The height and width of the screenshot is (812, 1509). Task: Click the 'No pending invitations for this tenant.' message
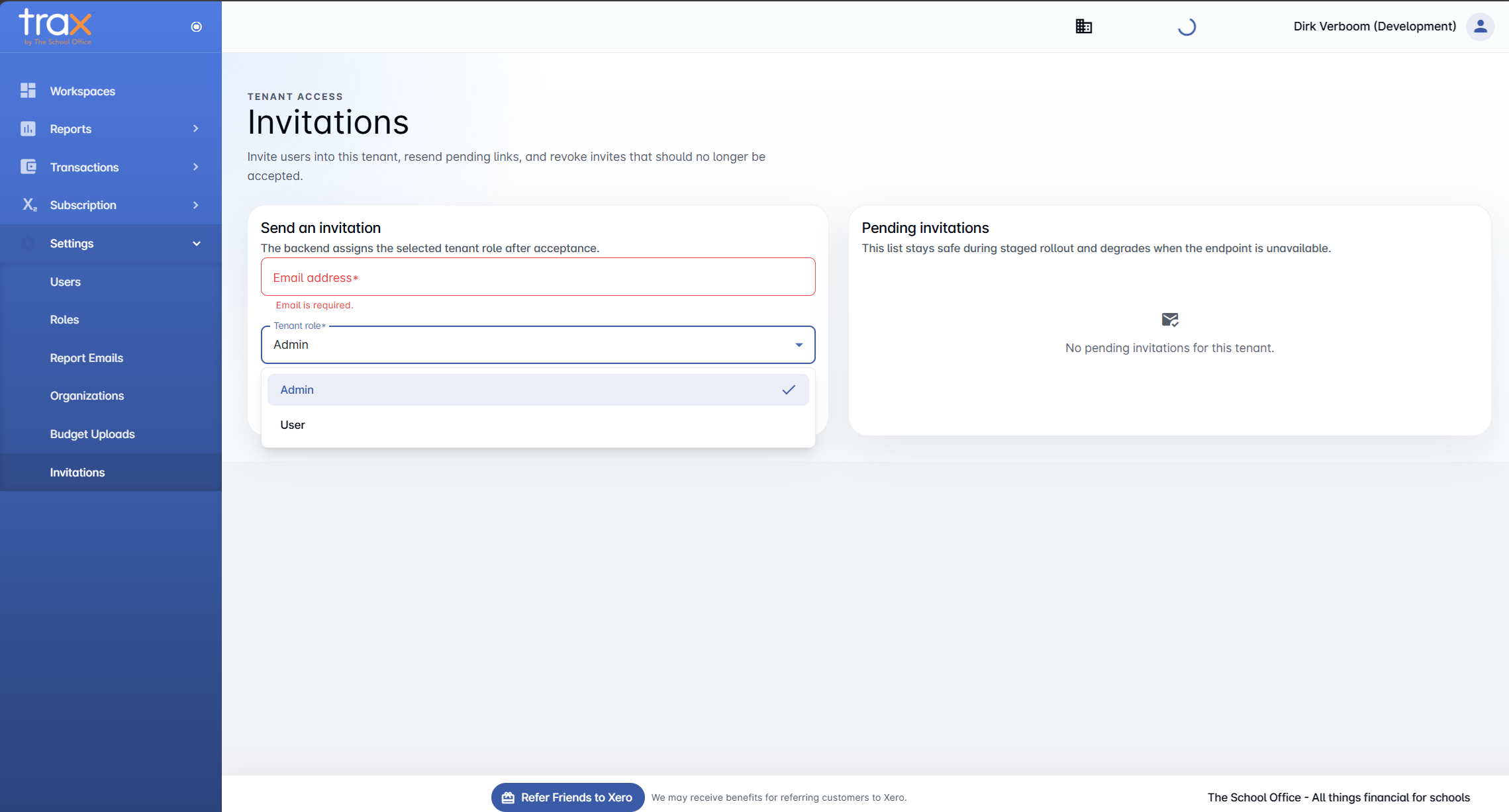[x=1169, y=348]
